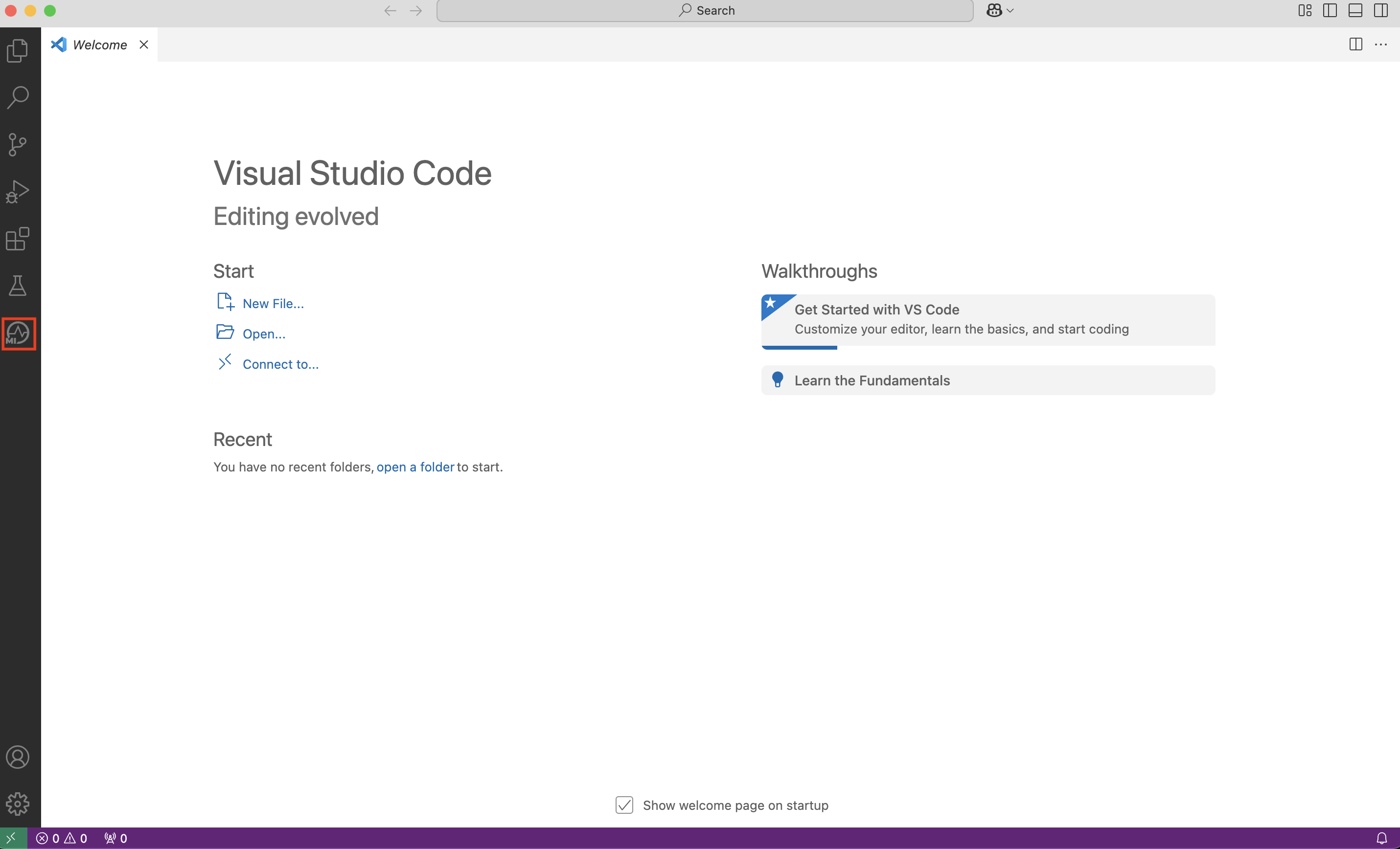Screen dimensions: 1400x849
Task: Click the Search command center field
Action: click(x=705, y=10)
